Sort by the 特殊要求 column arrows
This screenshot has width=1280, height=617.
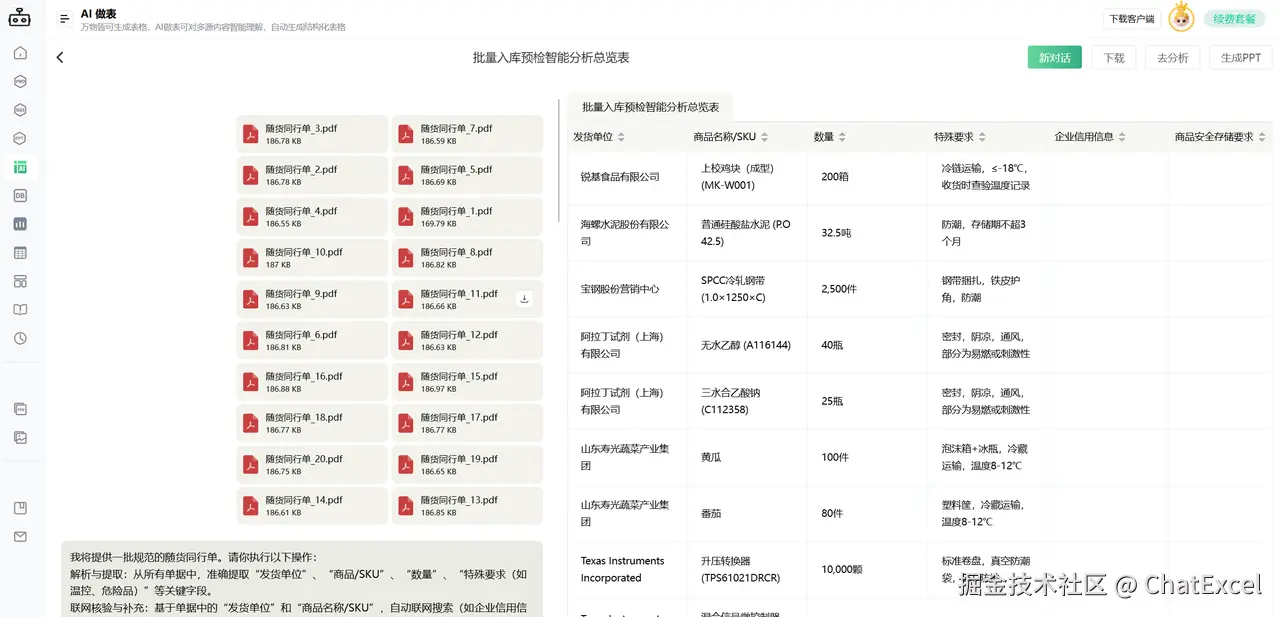click(982, 137)
